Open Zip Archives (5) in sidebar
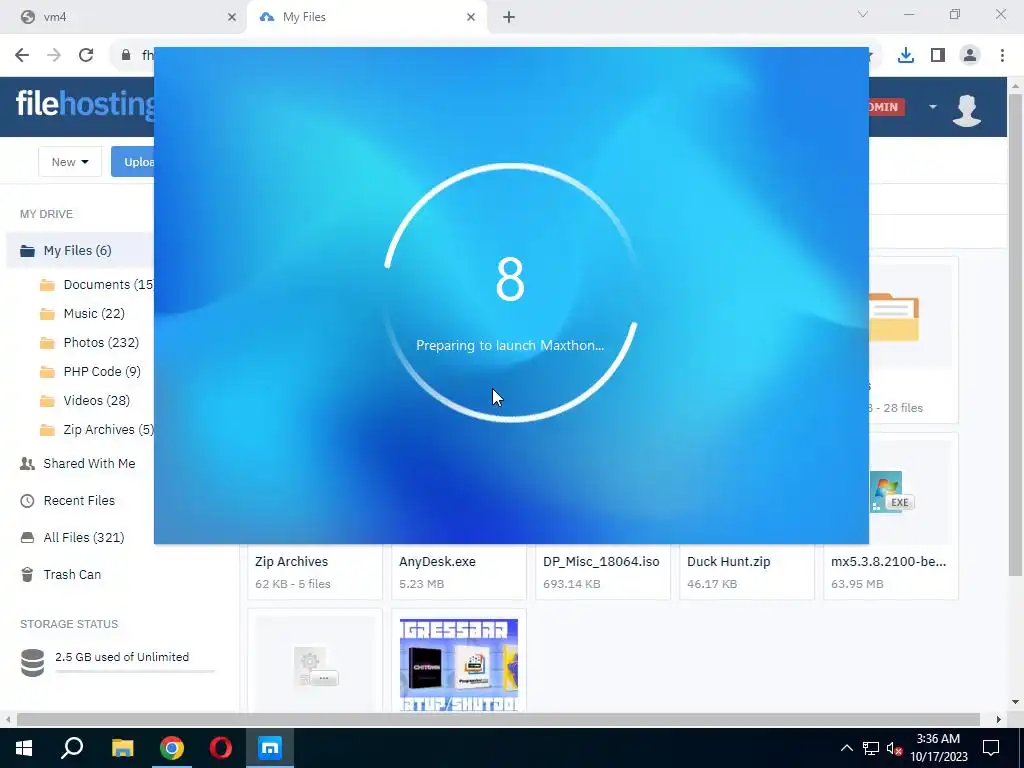This screenshot has width=1024, height=768. 108,429
